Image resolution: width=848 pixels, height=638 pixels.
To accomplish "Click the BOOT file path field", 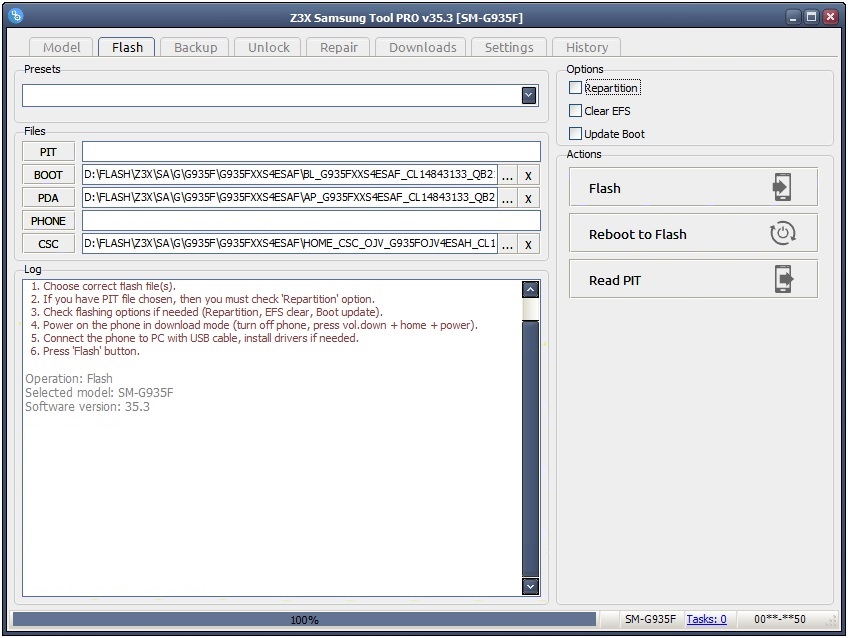I will (x=290, y=175).
